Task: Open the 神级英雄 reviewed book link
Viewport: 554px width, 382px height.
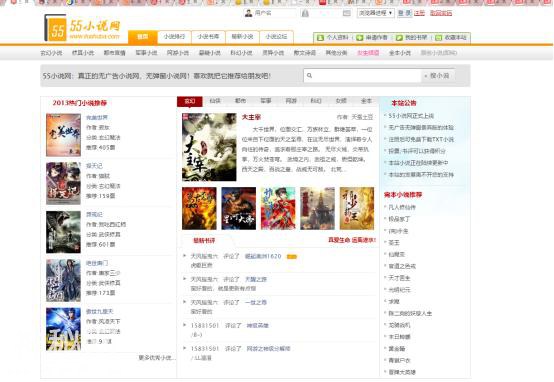Action: click(257, 325)
